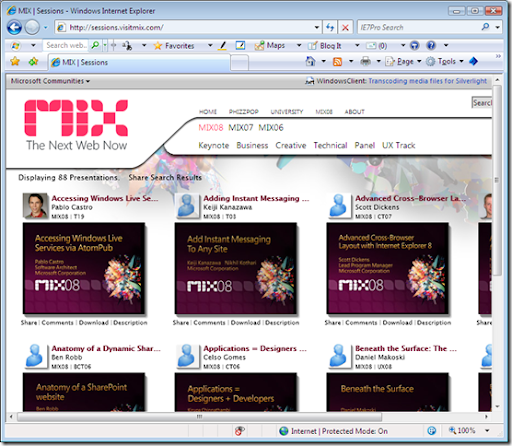Open the Page menu dropdown

[404, 61]
